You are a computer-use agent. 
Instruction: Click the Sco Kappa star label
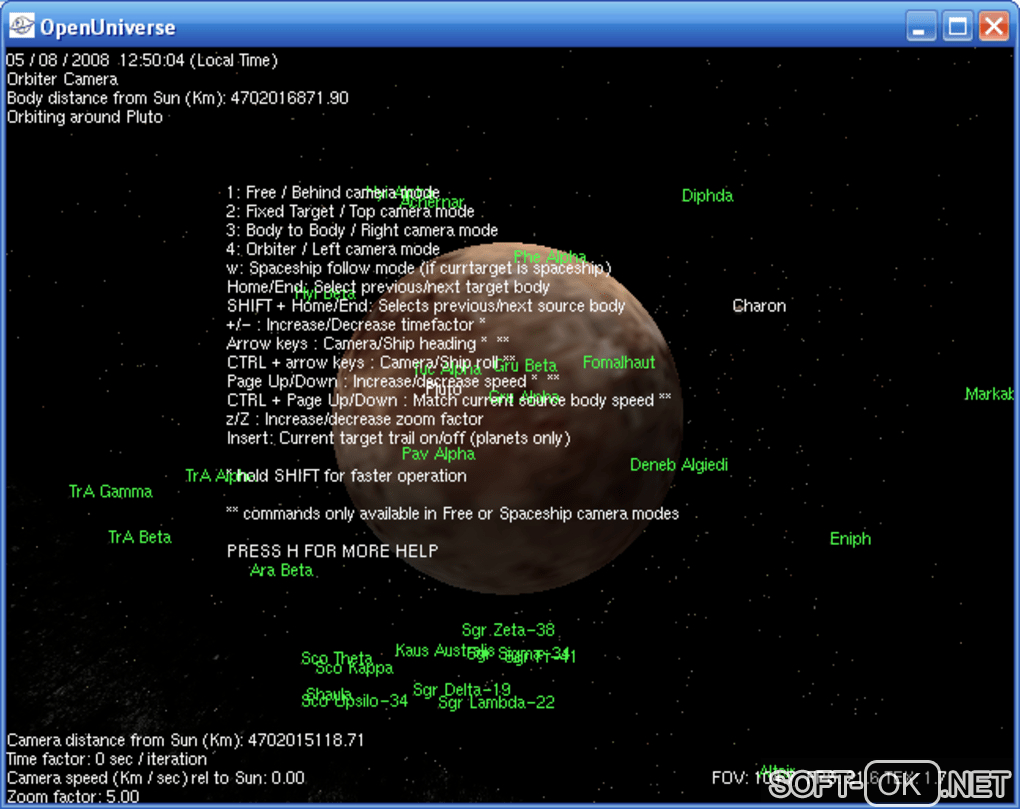[x=355, y=668]
